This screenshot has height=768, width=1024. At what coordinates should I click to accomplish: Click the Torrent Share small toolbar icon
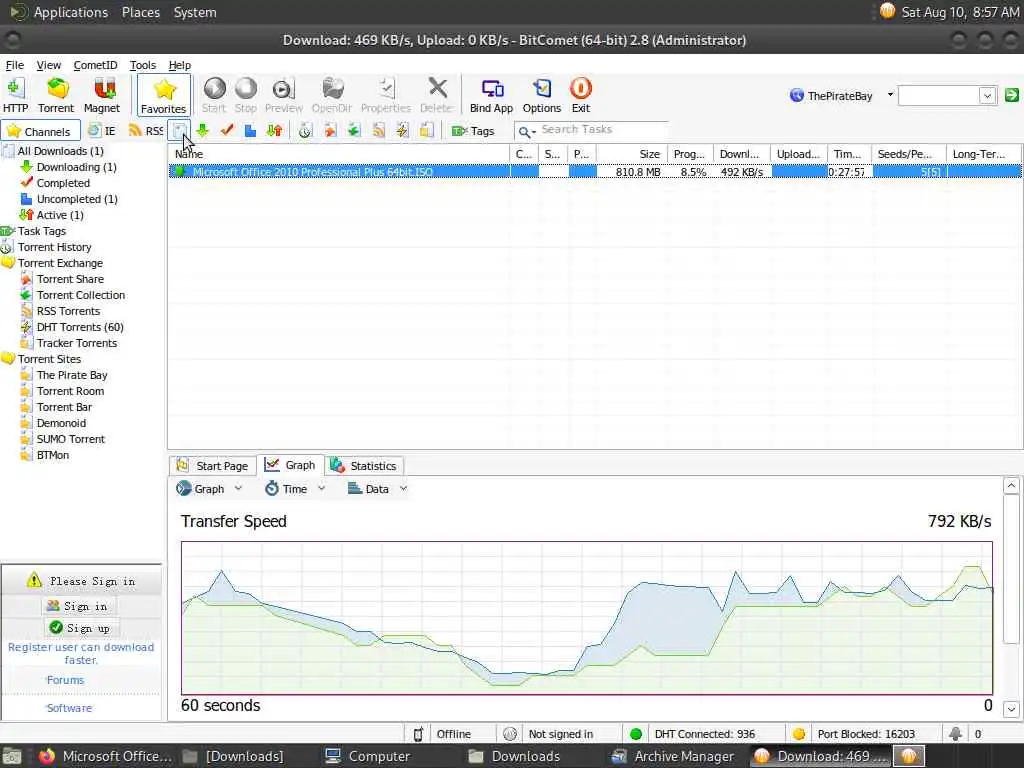[330, 131]
